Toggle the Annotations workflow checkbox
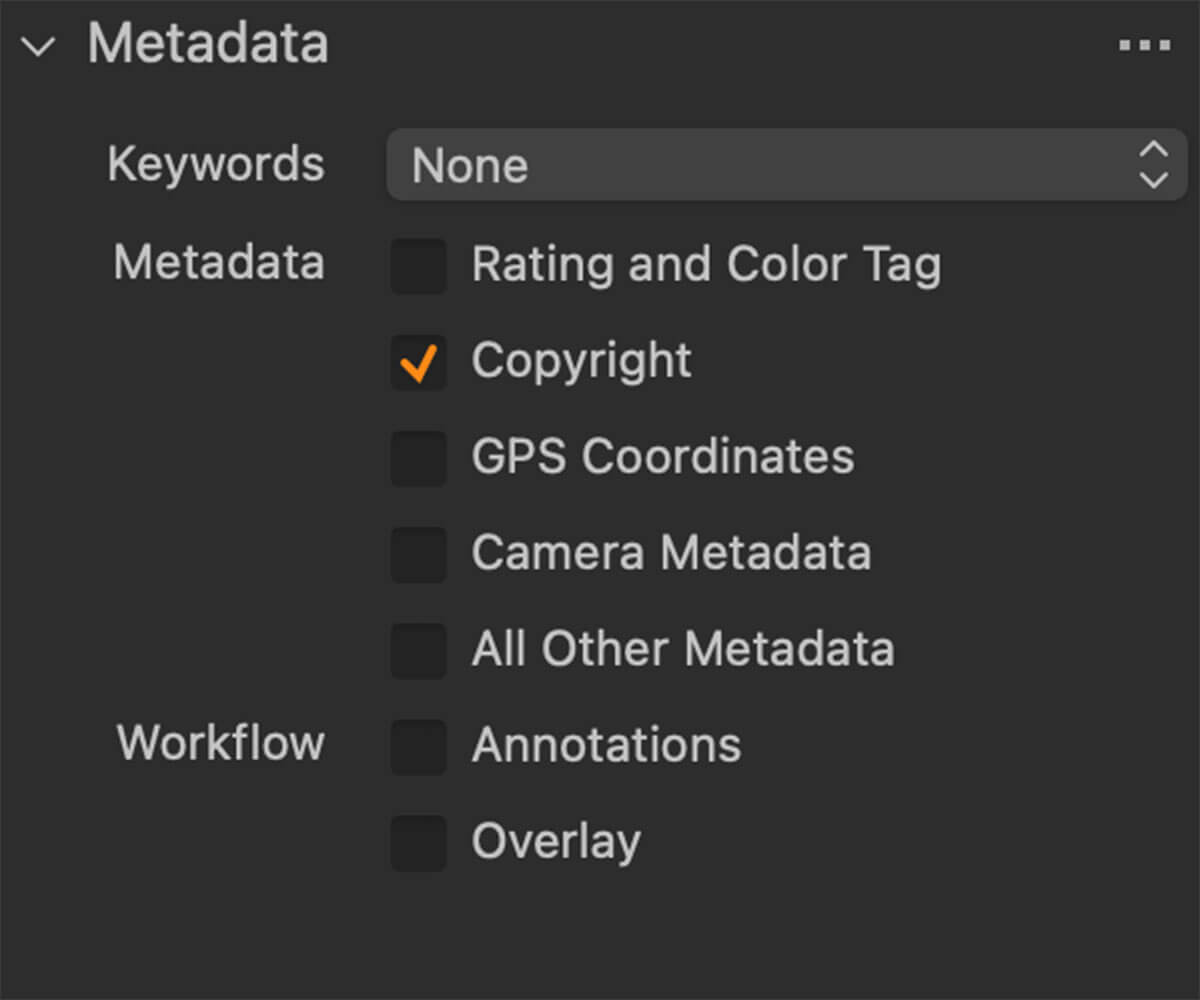This screenshot has width=1200, height=1000. coord(418,746)
